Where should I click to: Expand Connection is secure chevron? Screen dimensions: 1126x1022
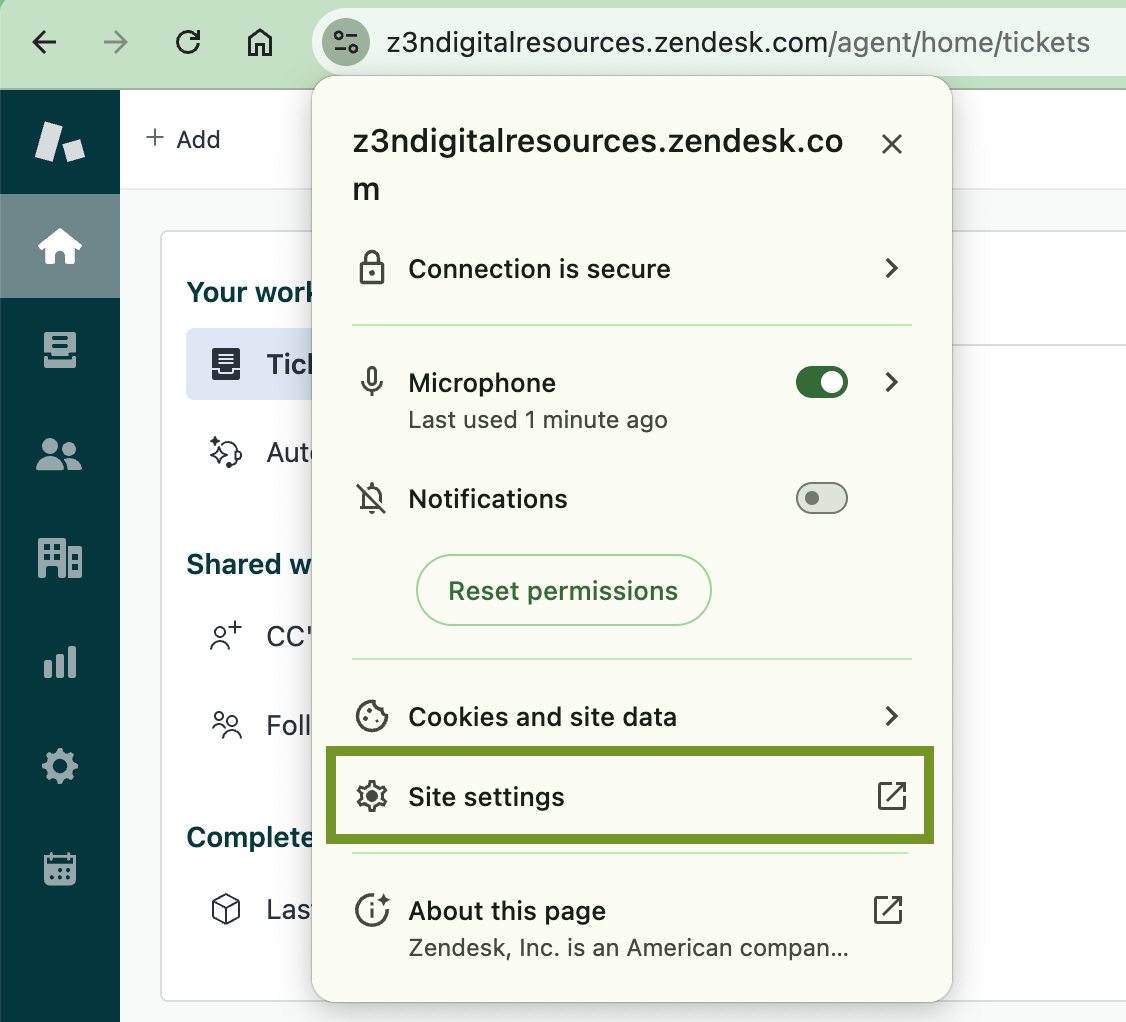pos(891,268)
